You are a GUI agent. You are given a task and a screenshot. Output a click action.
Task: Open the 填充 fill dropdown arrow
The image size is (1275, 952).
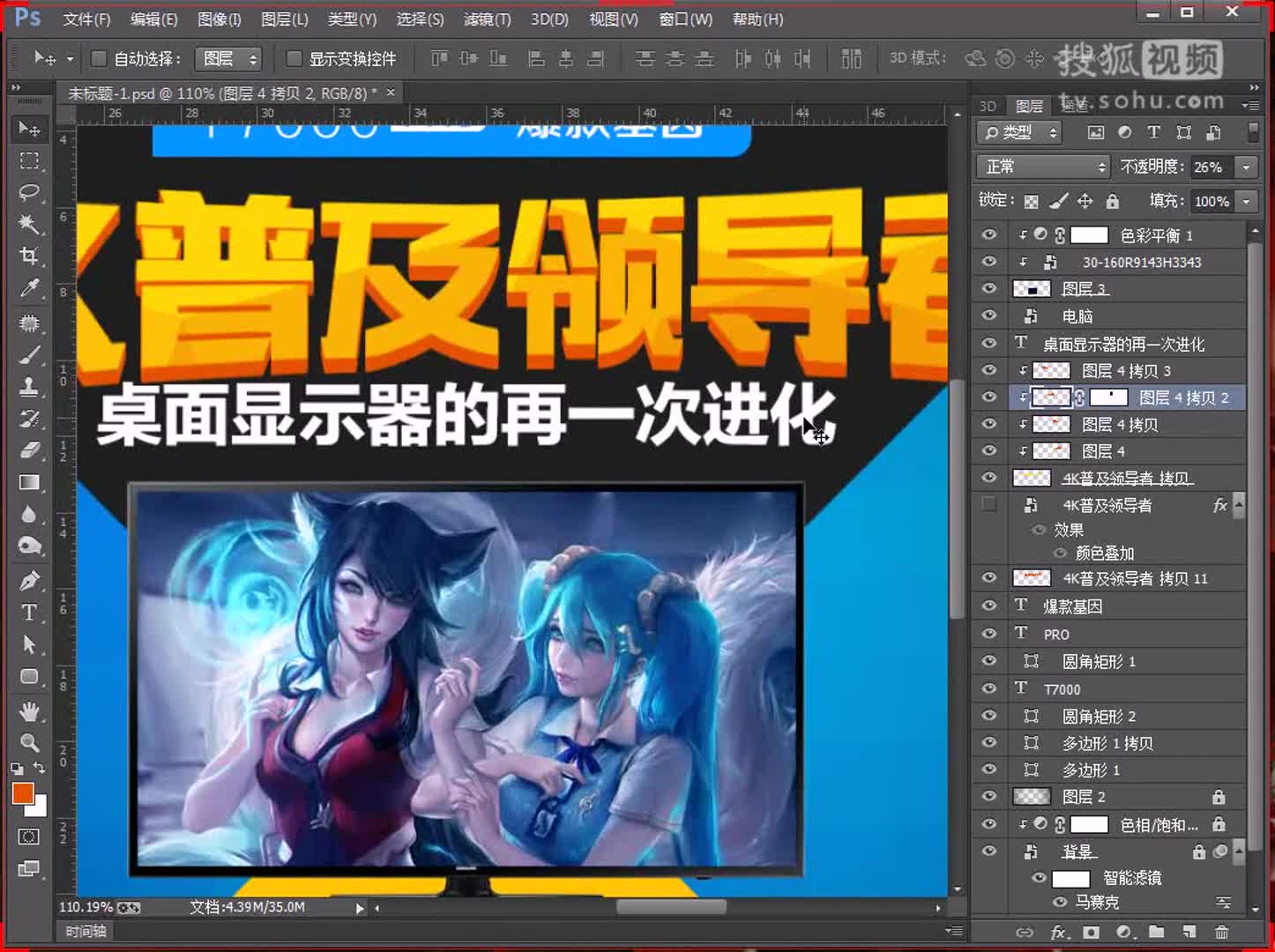tap(1246, 201)
